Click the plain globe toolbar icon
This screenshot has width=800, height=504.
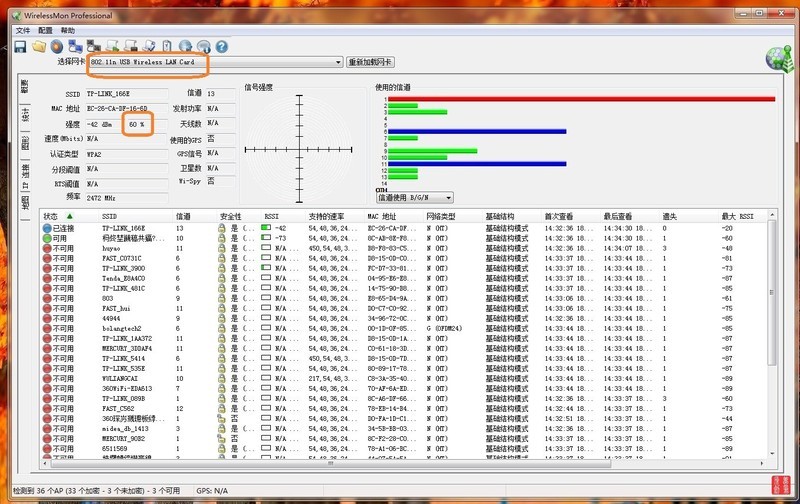[x=185, y=47]
